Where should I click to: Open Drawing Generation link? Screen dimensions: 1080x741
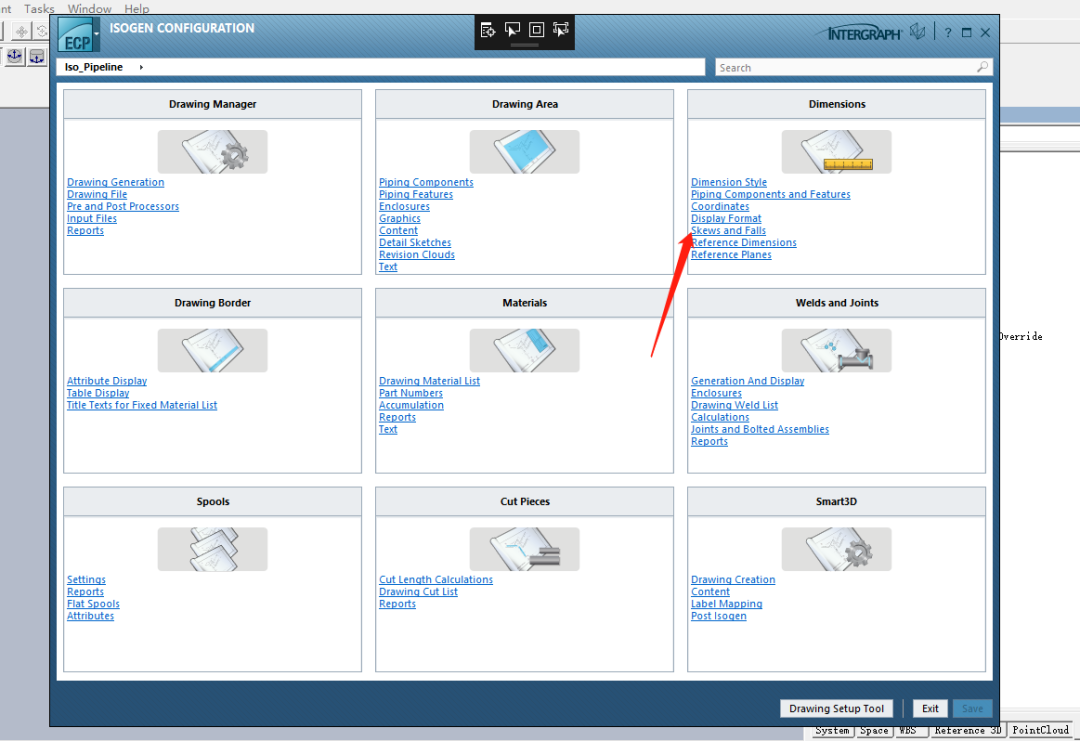116,182
